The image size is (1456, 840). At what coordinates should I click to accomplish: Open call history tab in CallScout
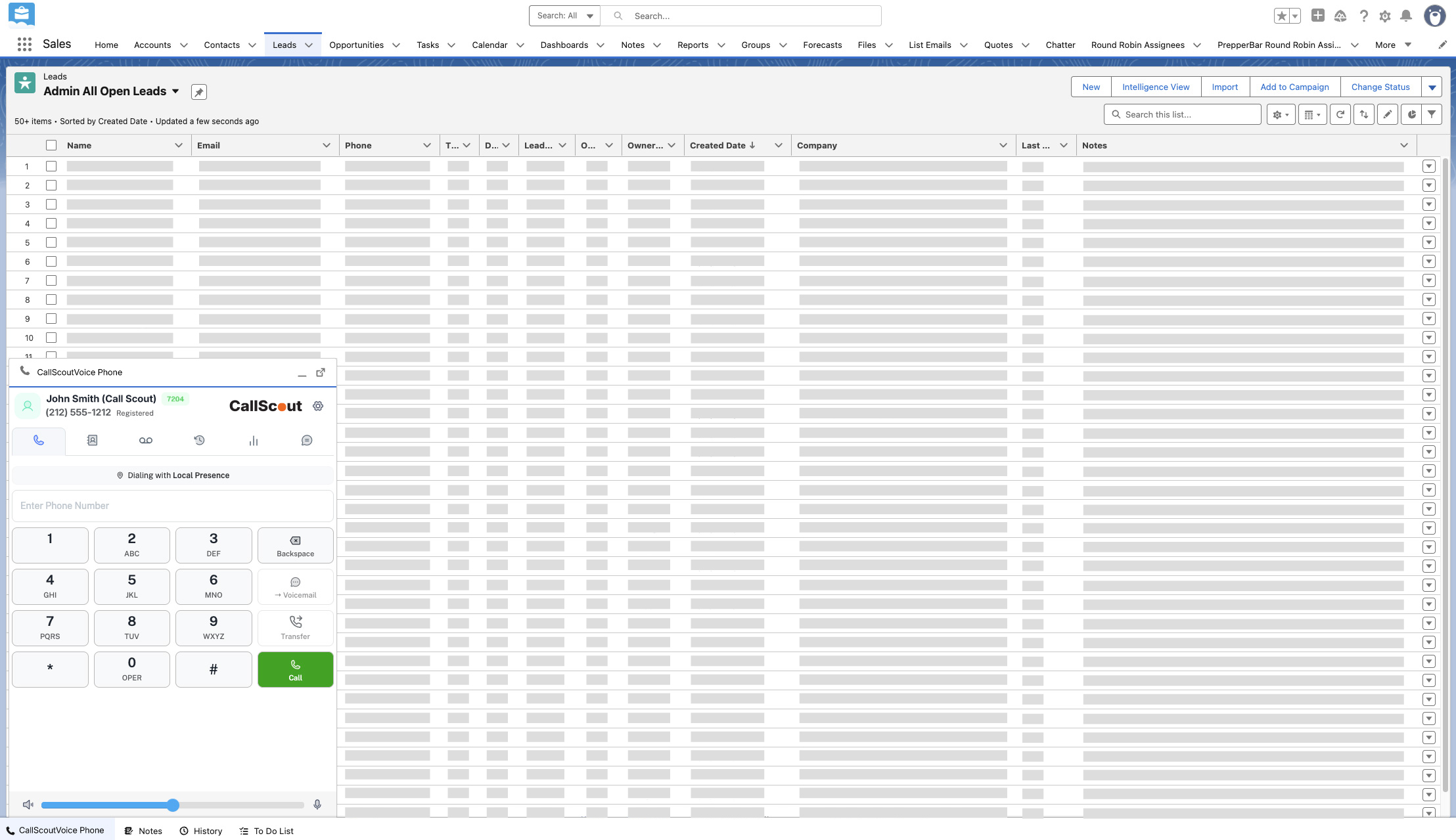(199, 441)
